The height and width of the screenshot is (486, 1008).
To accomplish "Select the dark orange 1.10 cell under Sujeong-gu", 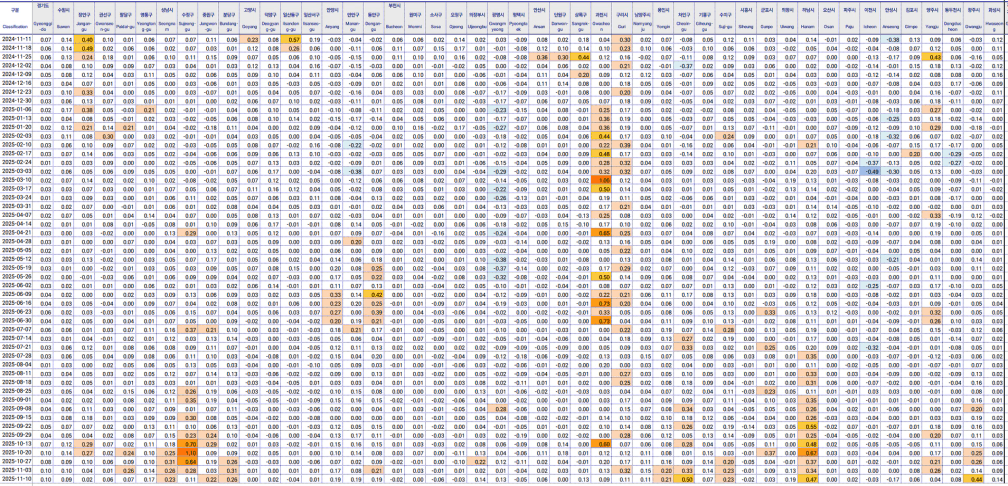I will pyautogui.click(x=190, y=453).
